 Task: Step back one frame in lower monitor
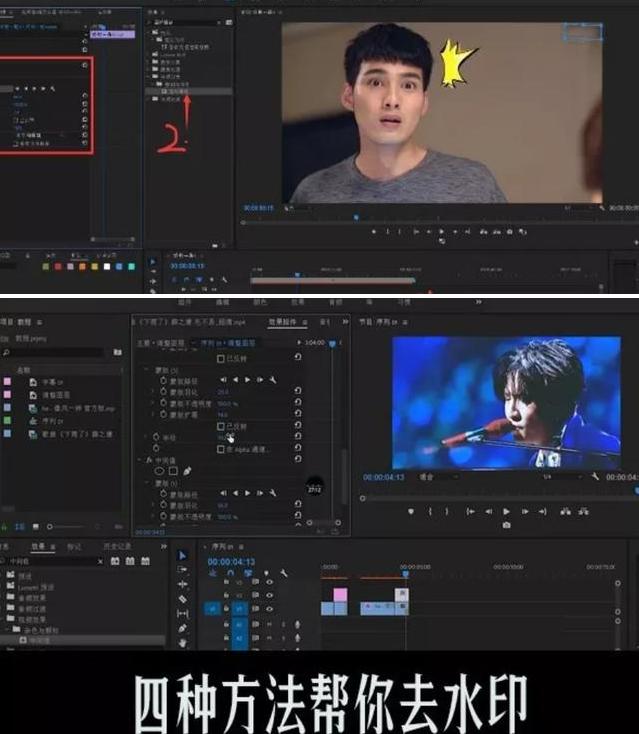(x=488, y=512)
